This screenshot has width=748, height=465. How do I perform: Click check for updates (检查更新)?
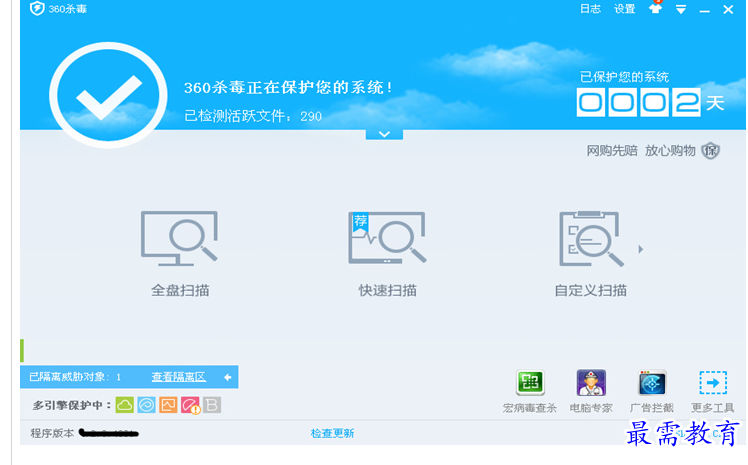(x=332, y=433)
